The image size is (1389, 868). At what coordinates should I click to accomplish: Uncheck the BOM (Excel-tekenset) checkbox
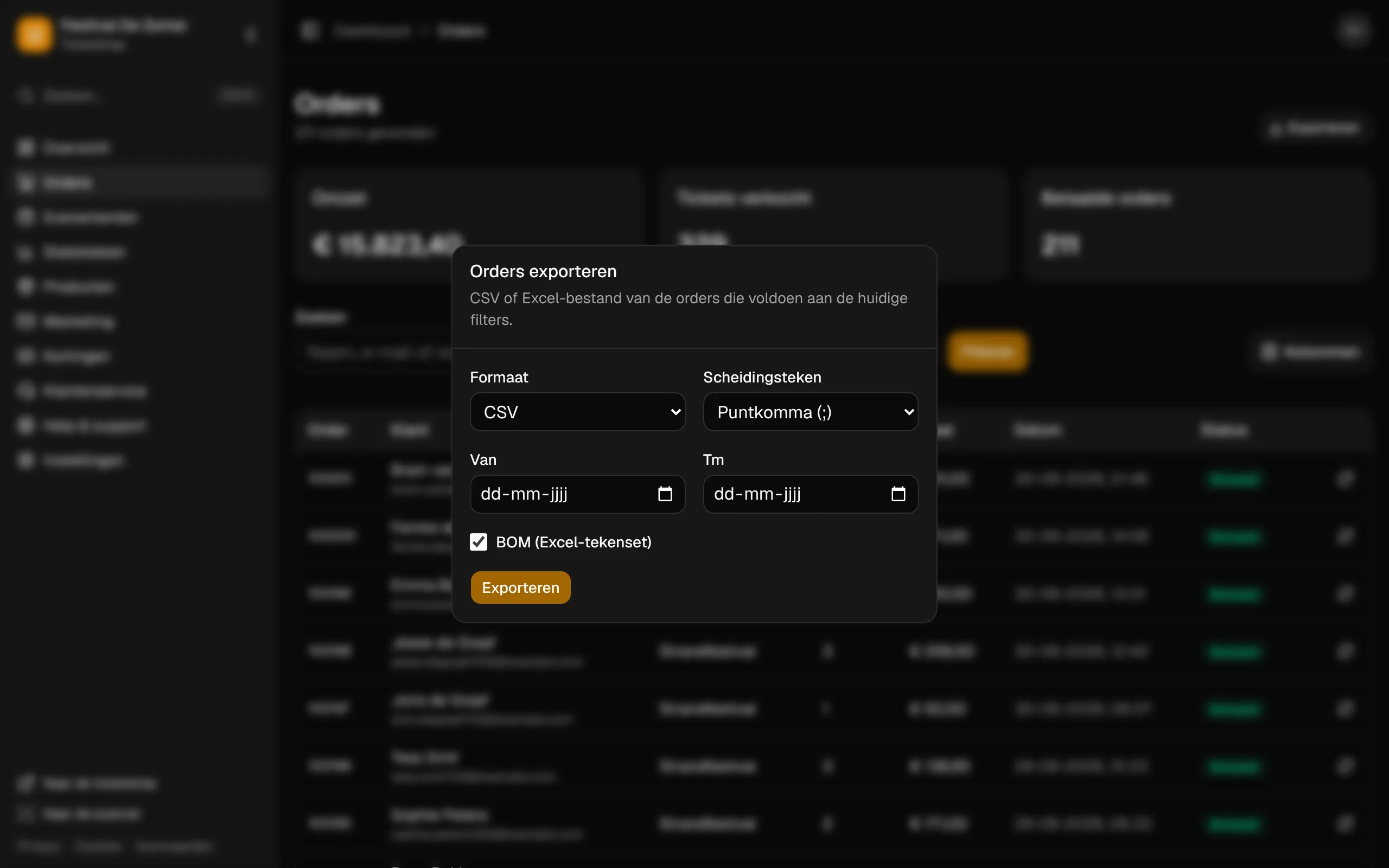[x=479, y=542]
